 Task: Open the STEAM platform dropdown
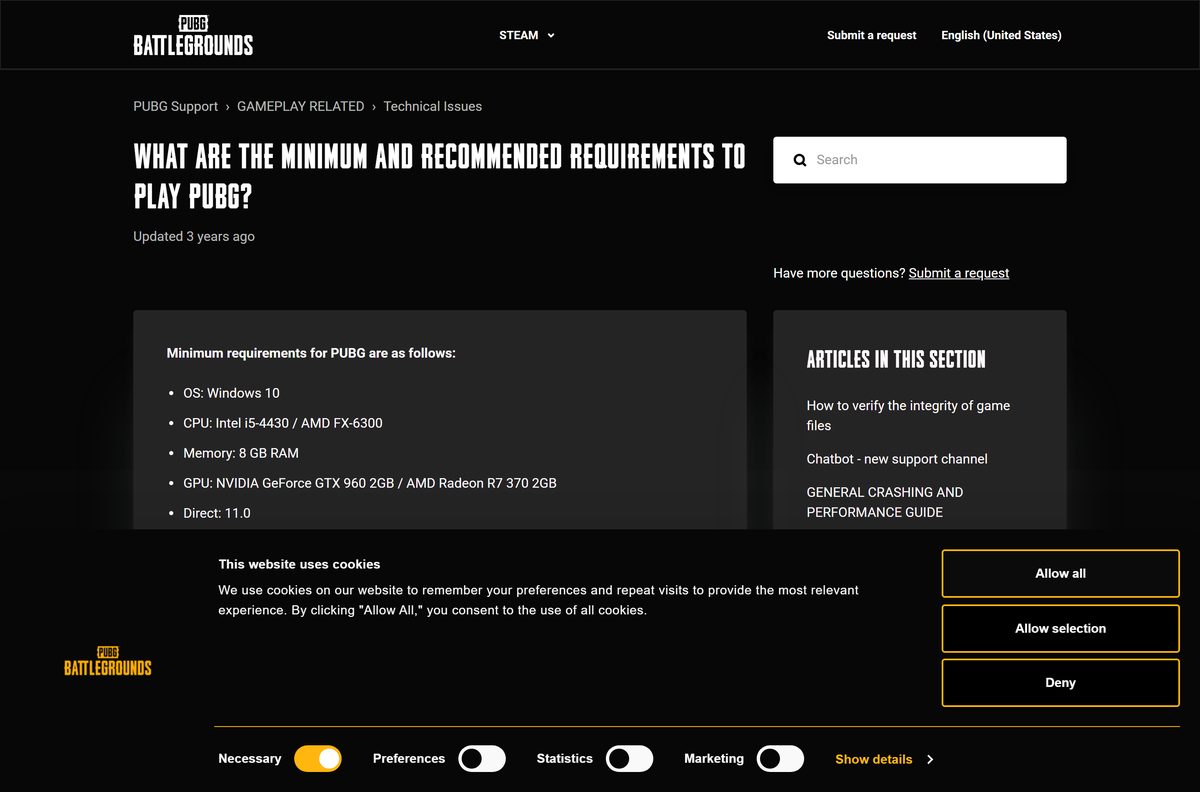click(527, 35)
